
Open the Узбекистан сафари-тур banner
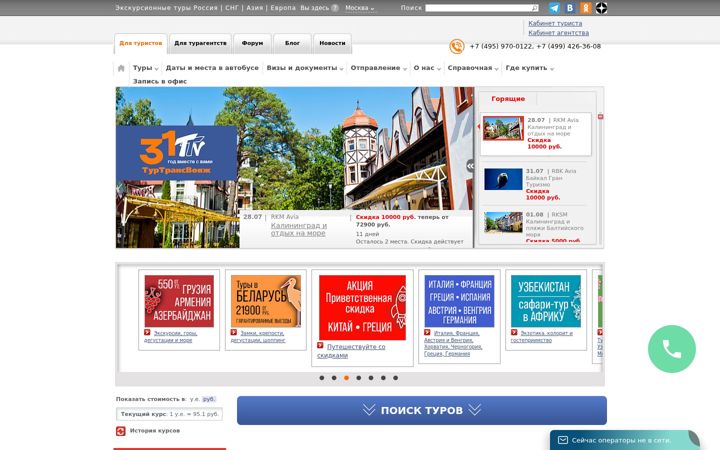[546, 301]
